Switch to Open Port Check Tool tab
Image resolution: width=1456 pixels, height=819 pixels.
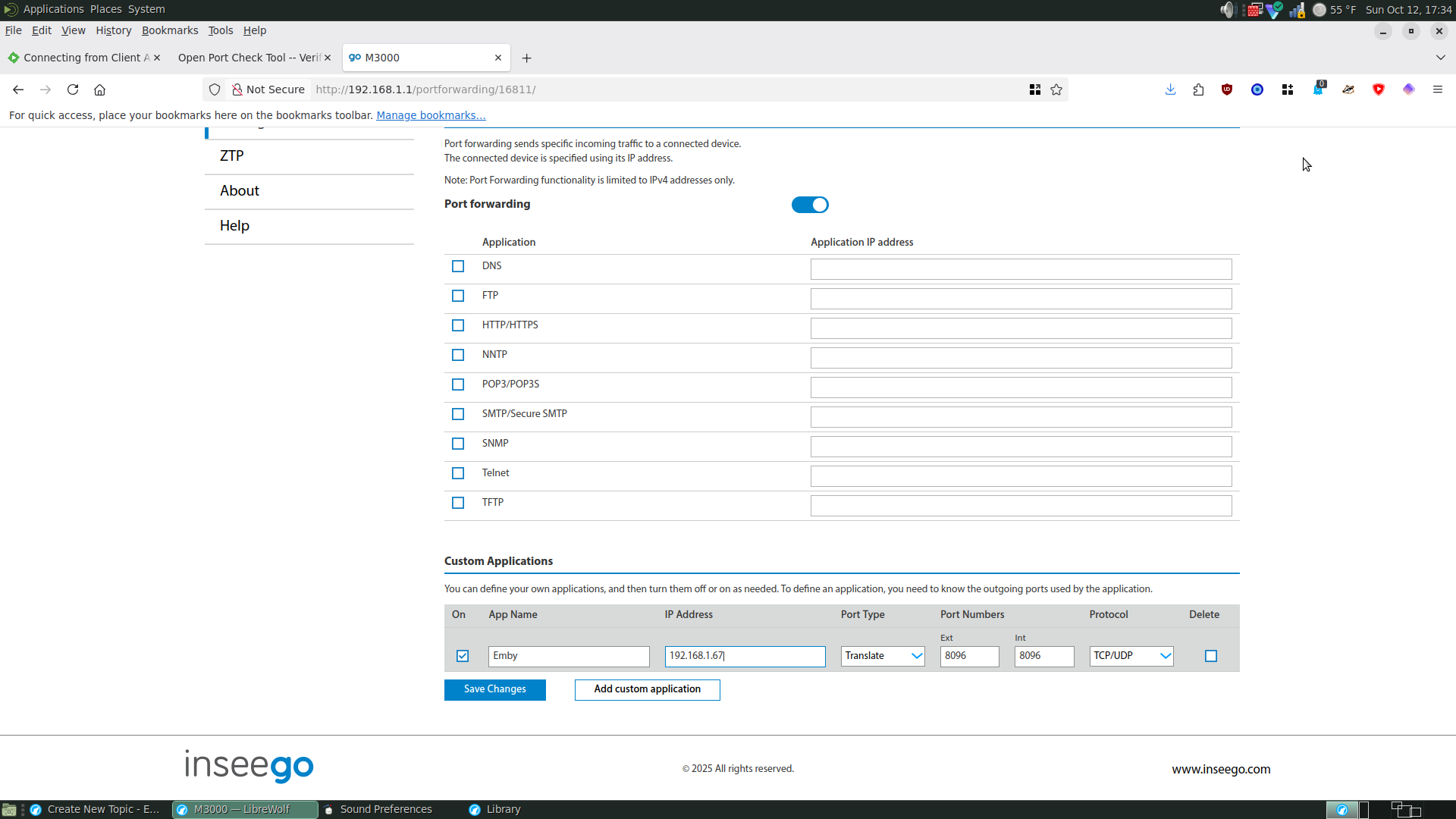(249, 58)
